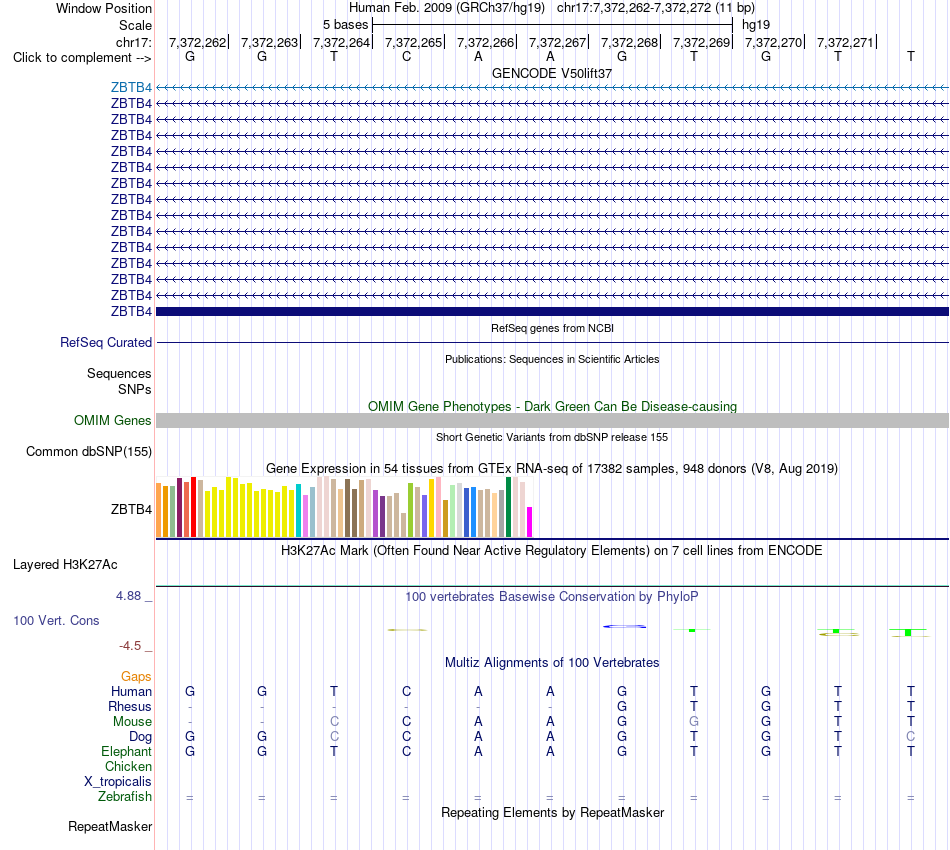Click the blue PhyloP conservation marker
The height and width of the screenshot is (850, 950).
pos(624,626)
